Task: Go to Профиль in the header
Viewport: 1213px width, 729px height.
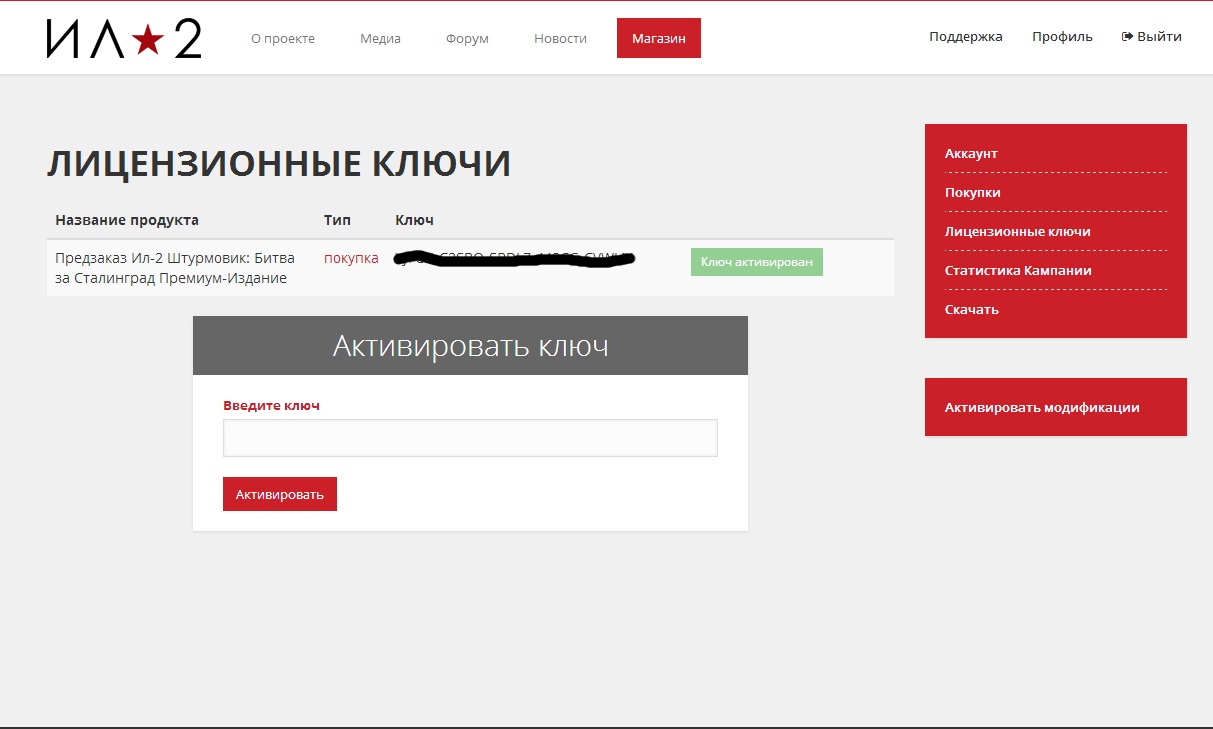Action: 1062,37
